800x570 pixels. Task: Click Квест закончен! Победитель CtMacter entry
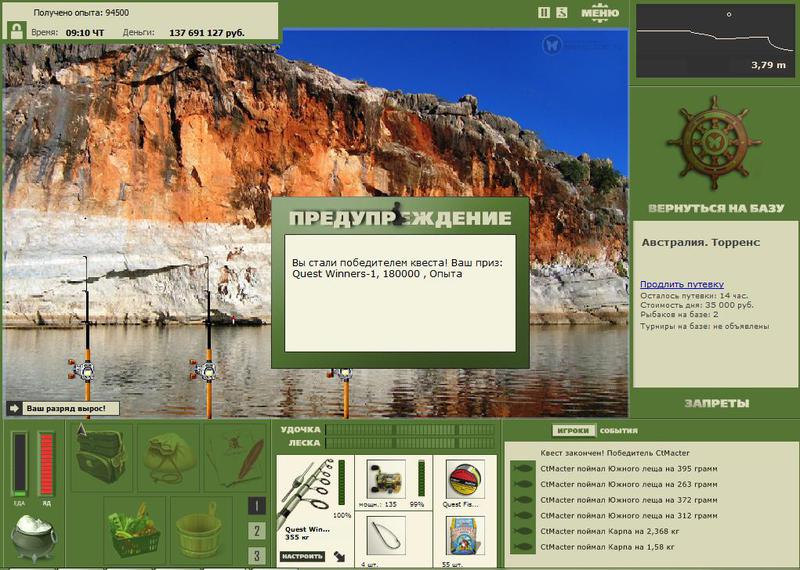(615, 453)
